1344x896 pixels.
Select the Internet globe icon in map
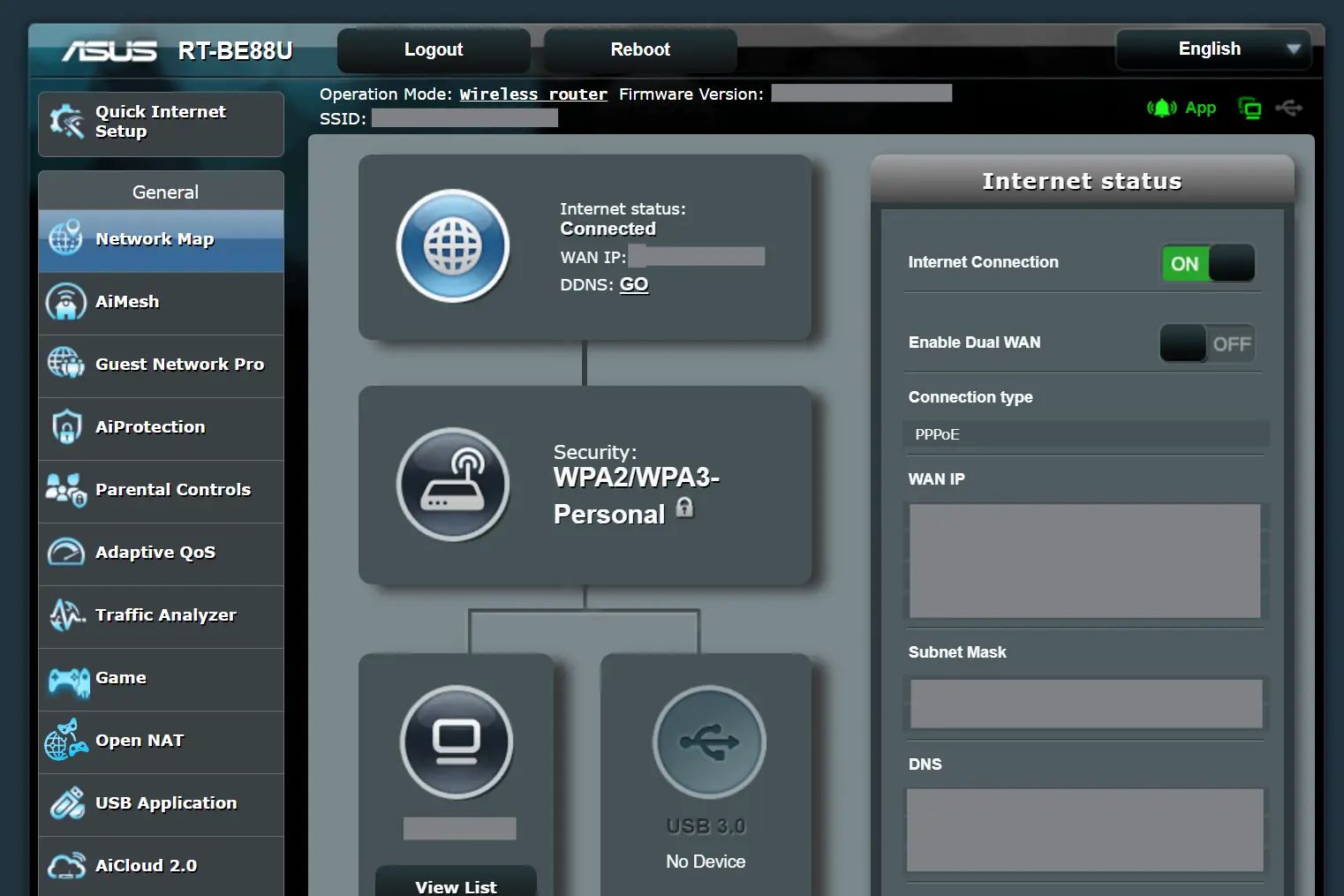[453, 245]
